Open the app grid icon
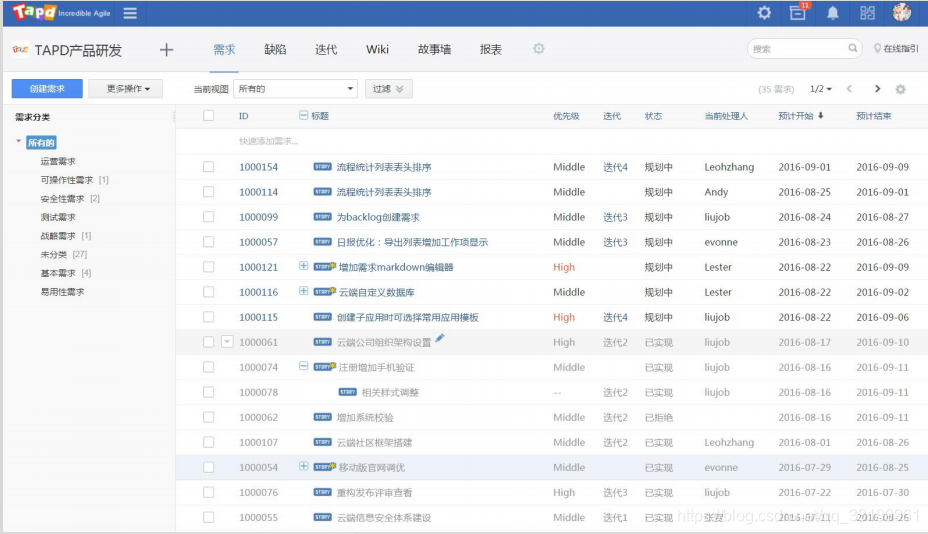 [868, 13]
